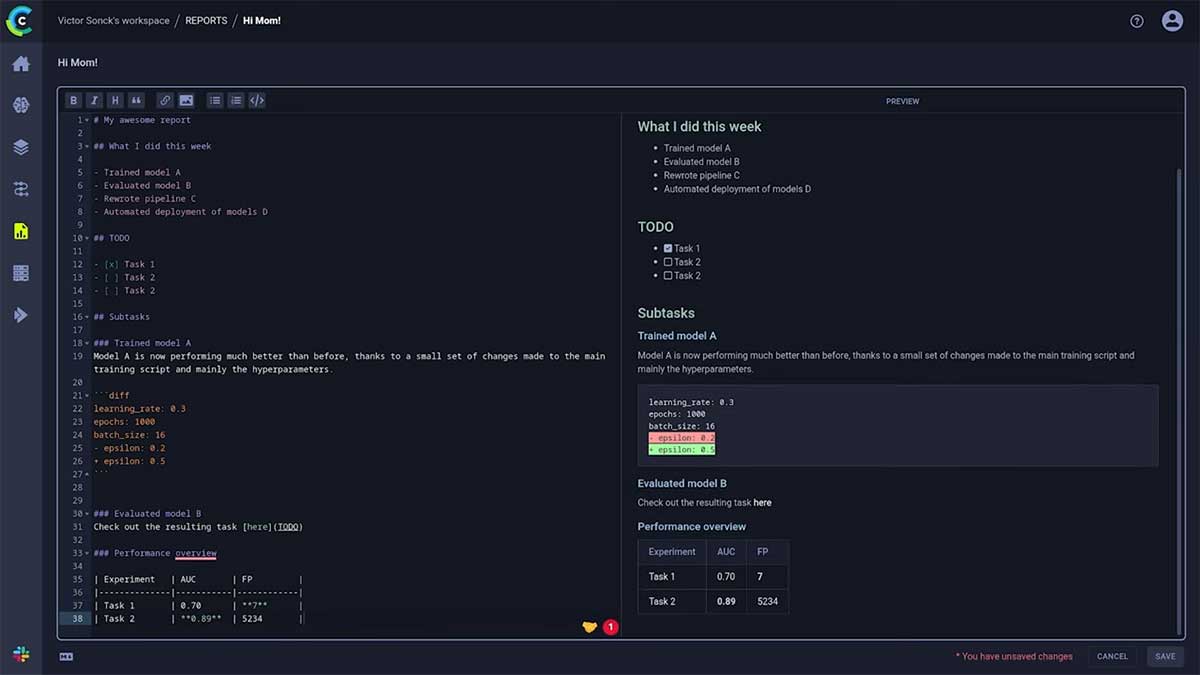1200x675 pixels.
Task: Click the ClearML logo in the corner
Action: (x=20, y=21)
